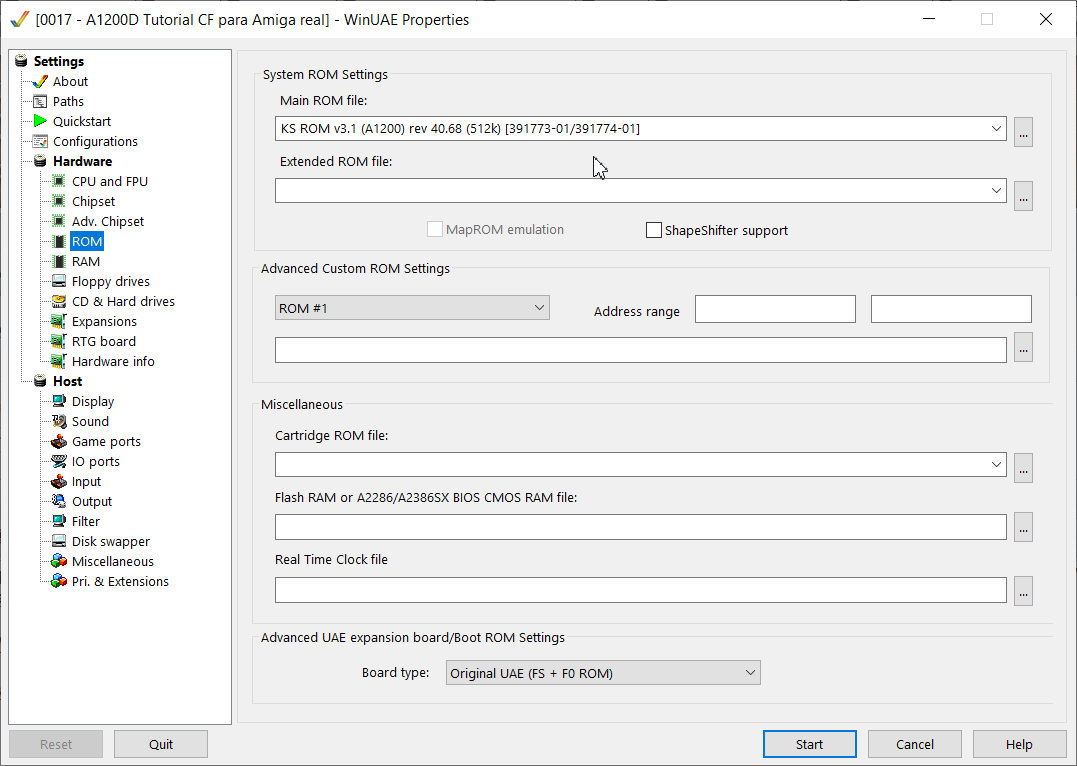Image resolution: width=1077 pixels, height=766 pixels.
Task: Click the RTG board icon
Action: pyautogui.click(x=59, y=341)
